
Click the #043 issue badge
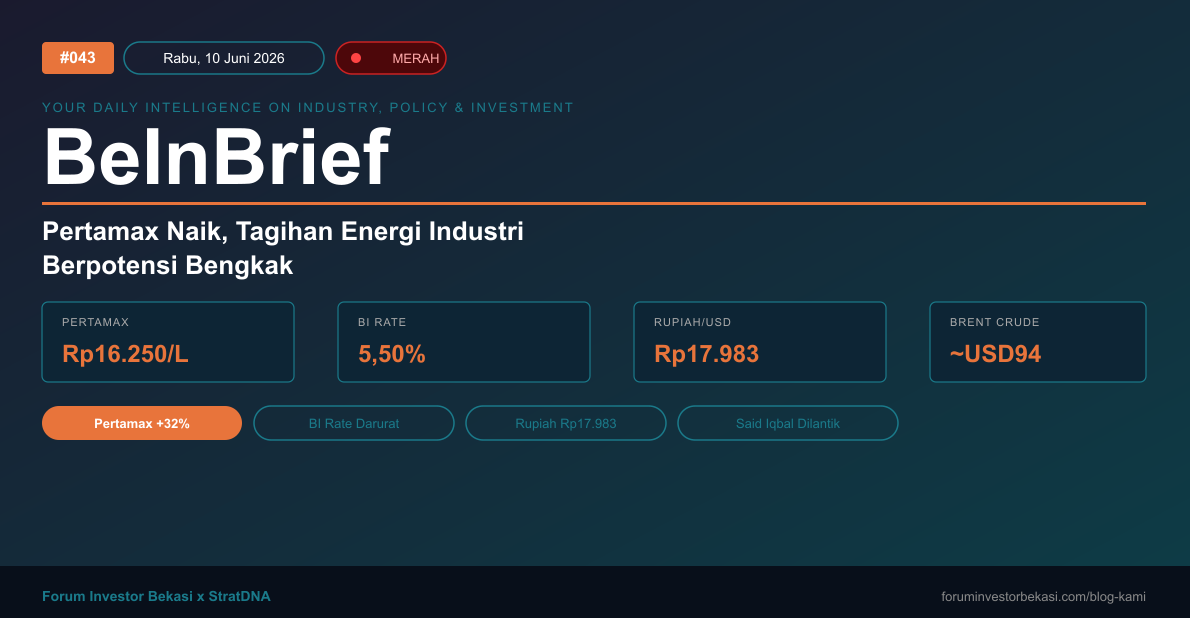[x=77, y=58]
